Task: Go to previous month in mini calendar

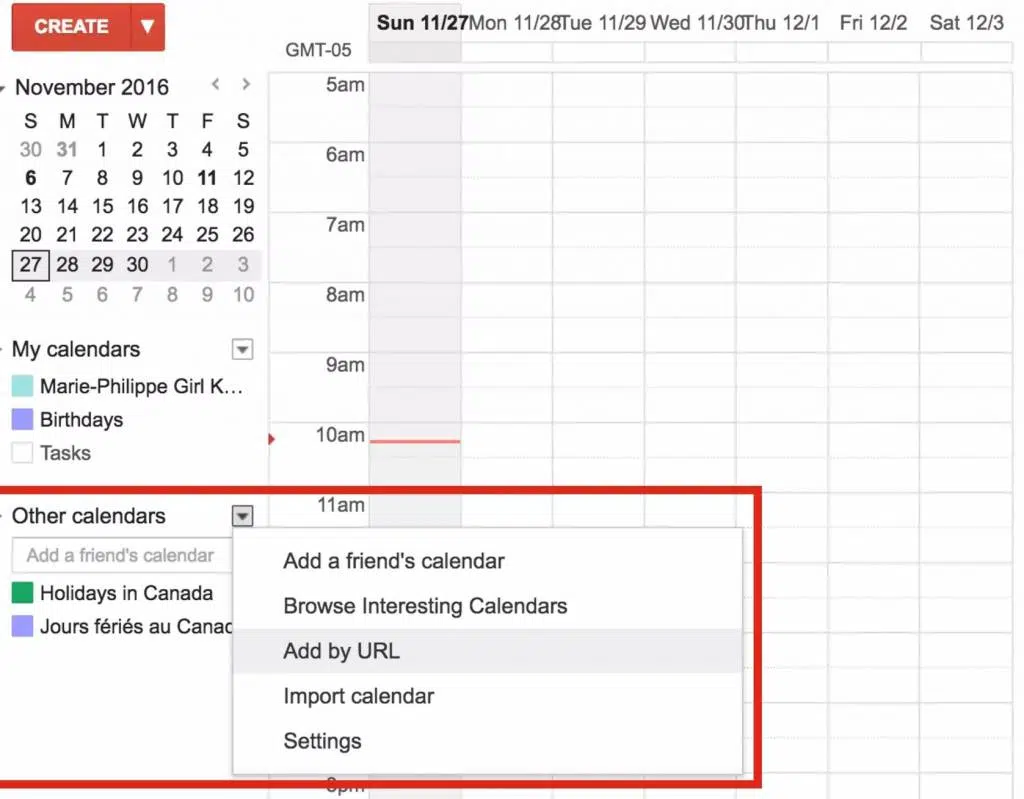Action: tap(215, 84)
